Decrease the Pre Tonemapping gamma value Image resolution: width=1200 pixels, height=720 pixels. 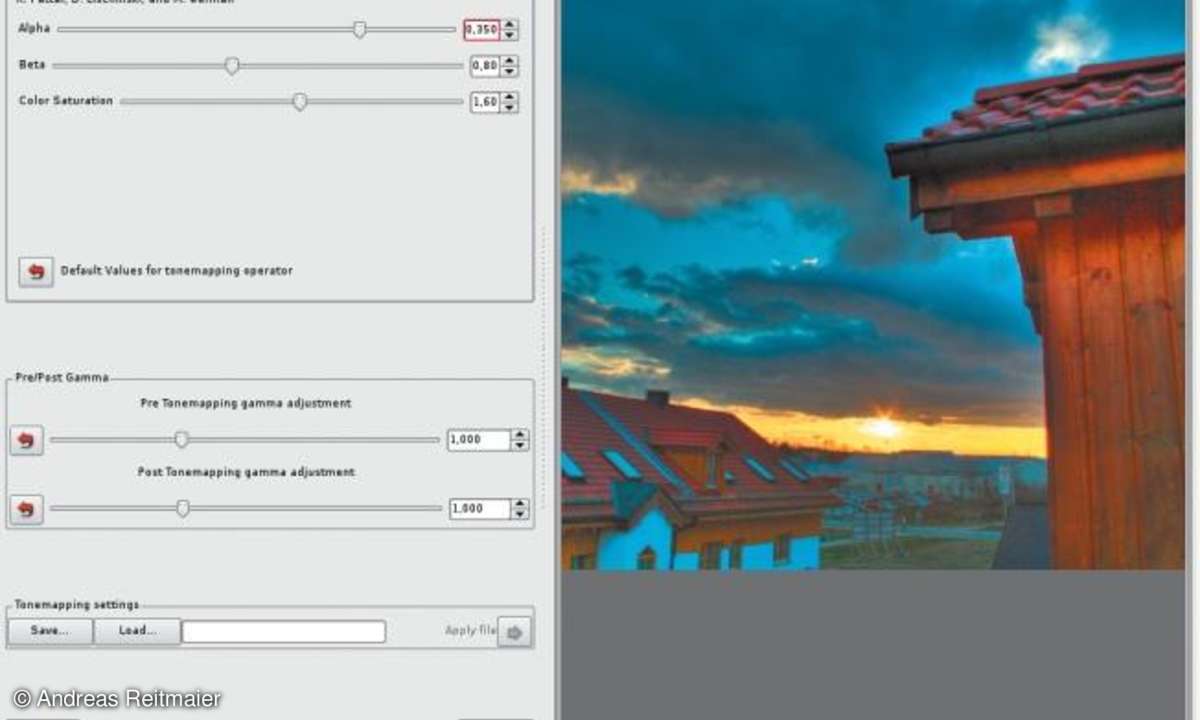(519, 445)
